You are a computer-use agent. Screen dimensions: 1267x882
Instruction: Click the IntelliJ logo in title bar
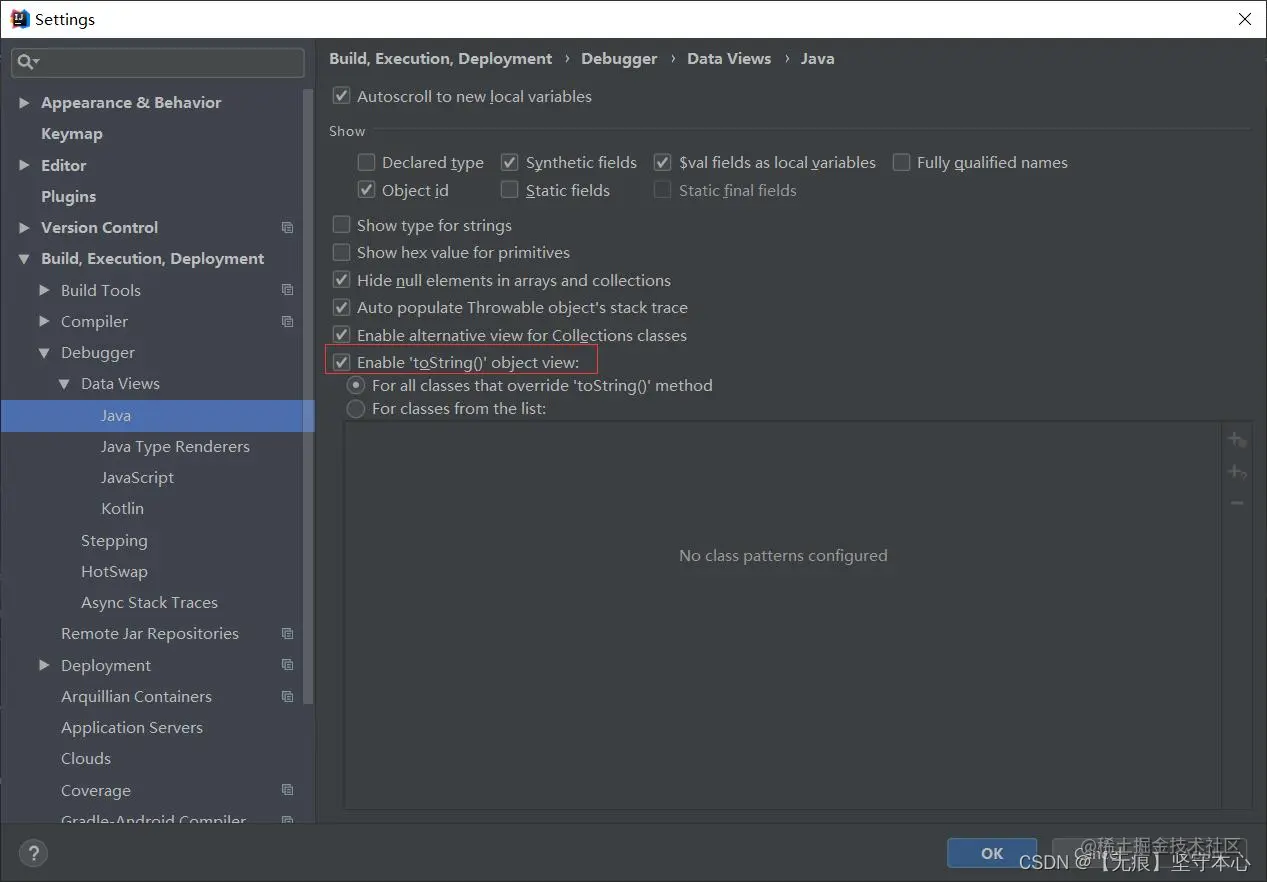20,19
